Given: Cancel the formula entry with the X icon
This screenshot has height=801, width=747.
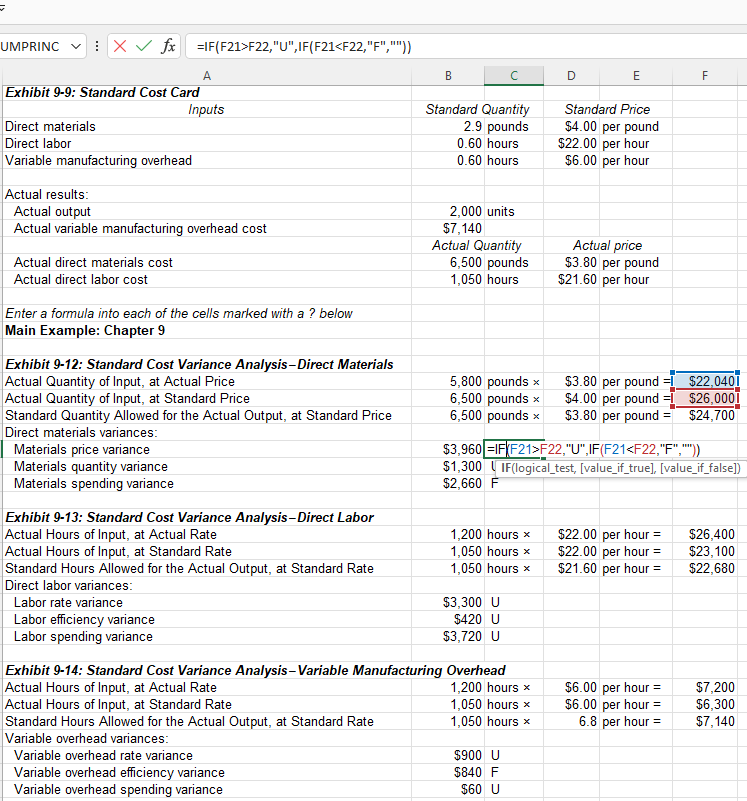Looking at the screenshot, I should coord(120,46).
